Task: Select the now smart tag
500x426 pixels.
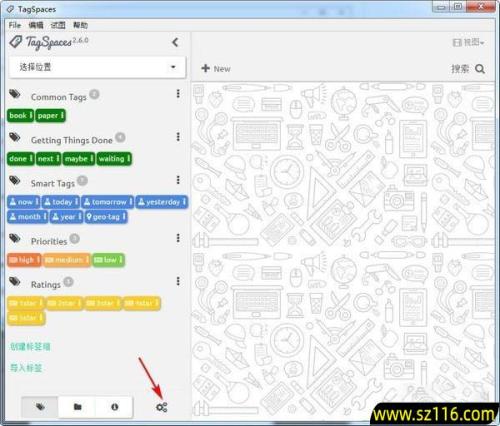Action: coord(24,202)
